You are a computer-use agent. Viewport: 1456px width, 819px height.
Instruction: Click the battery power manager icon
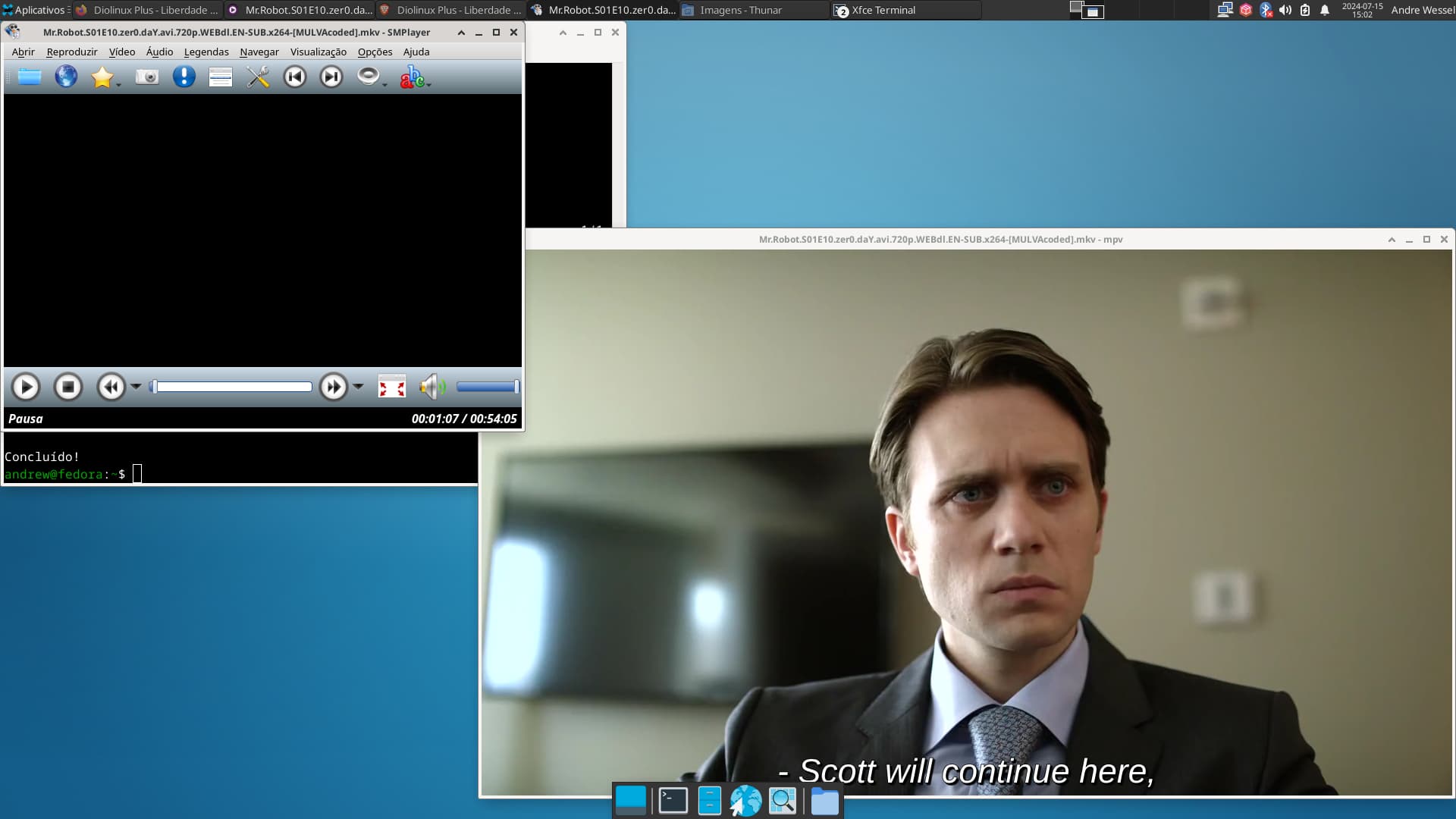(x=1305, y=10)
